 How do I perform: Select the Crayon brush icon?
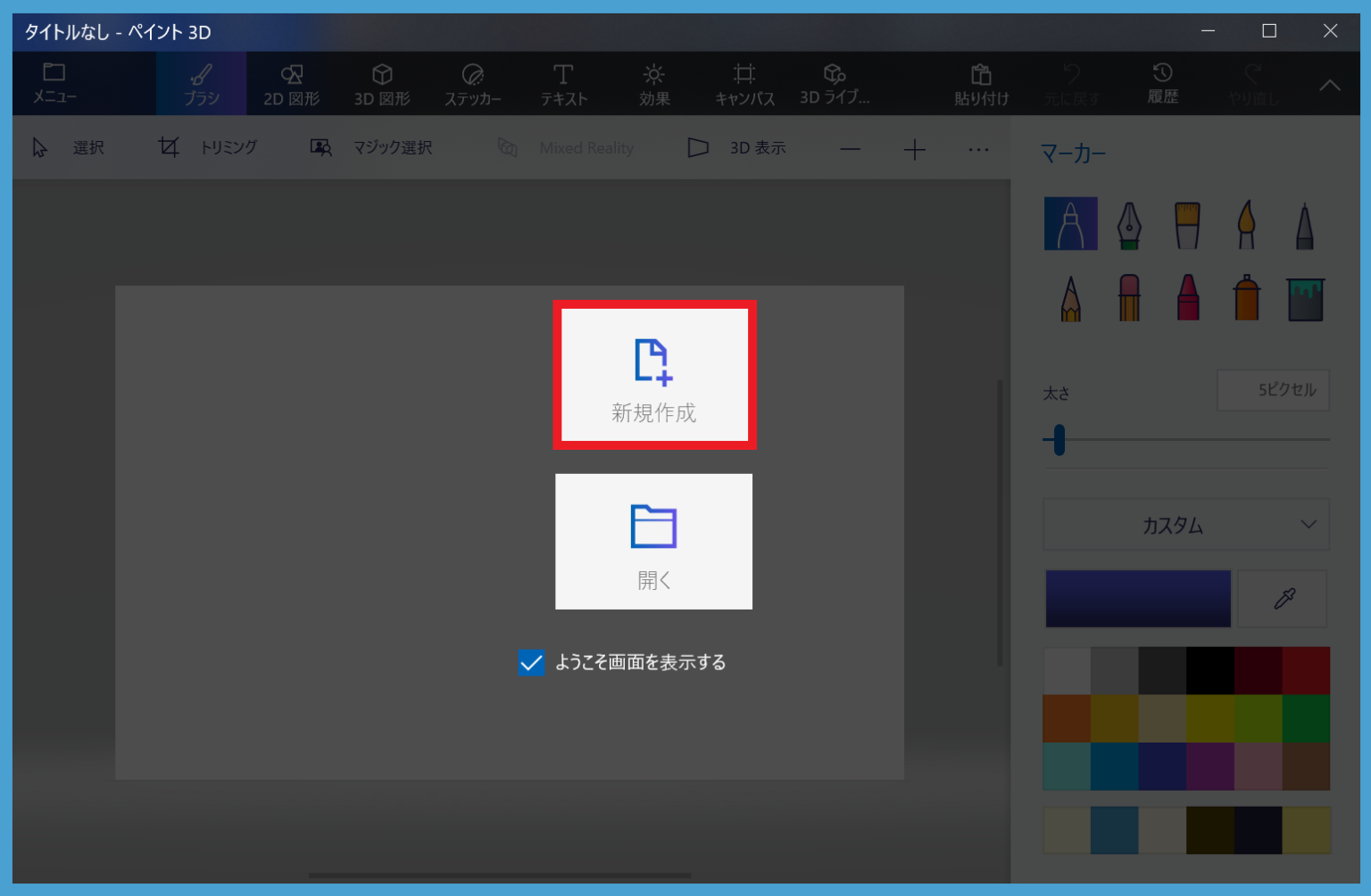(x=1187, y=297)
